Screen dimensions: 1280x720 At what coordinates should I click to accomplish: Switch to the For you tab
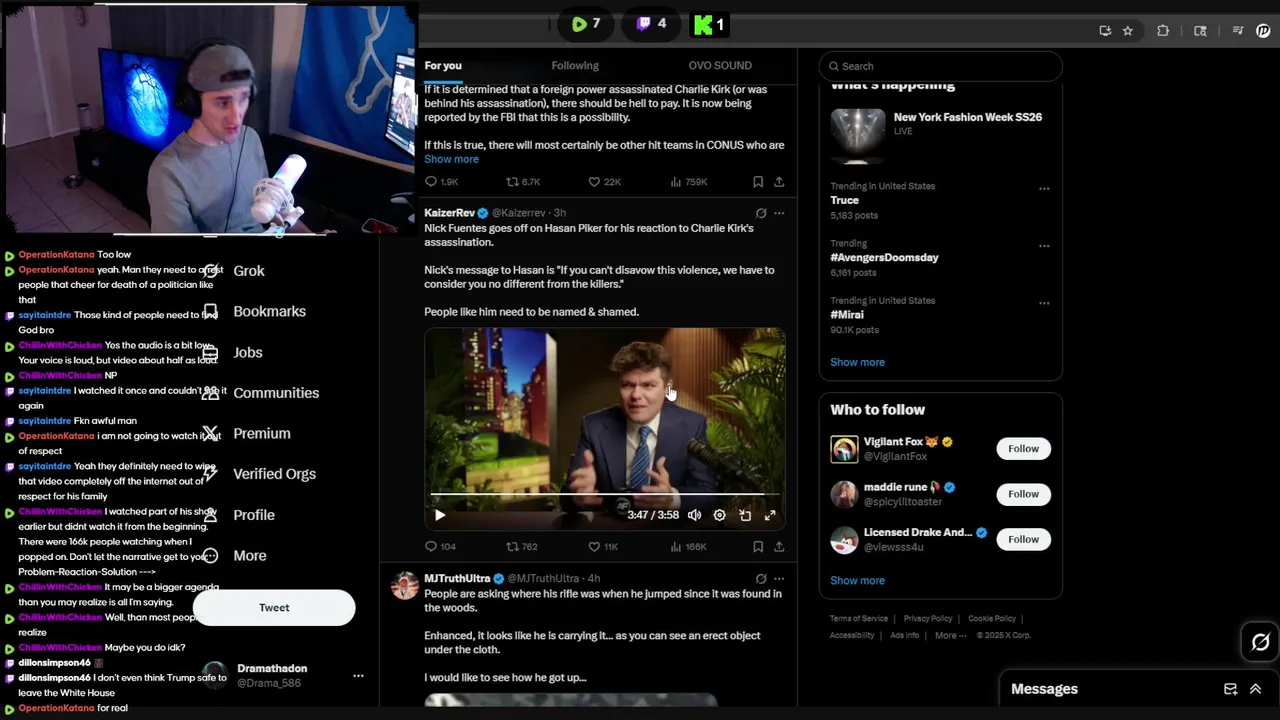tap(443, 66)
